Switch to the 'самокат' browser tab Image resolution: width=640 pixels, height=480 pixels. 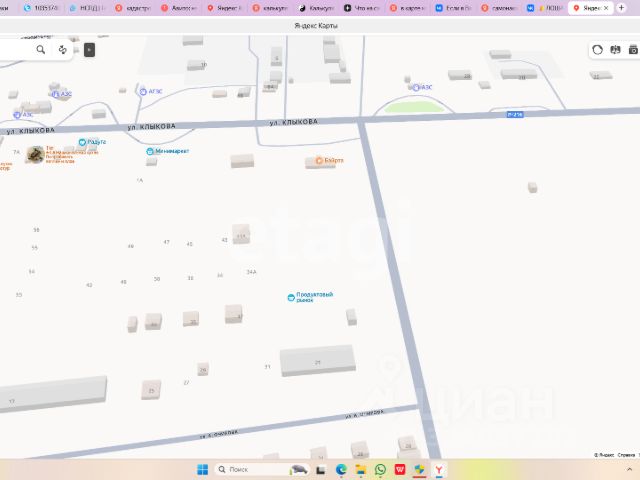tap(500, 8)
